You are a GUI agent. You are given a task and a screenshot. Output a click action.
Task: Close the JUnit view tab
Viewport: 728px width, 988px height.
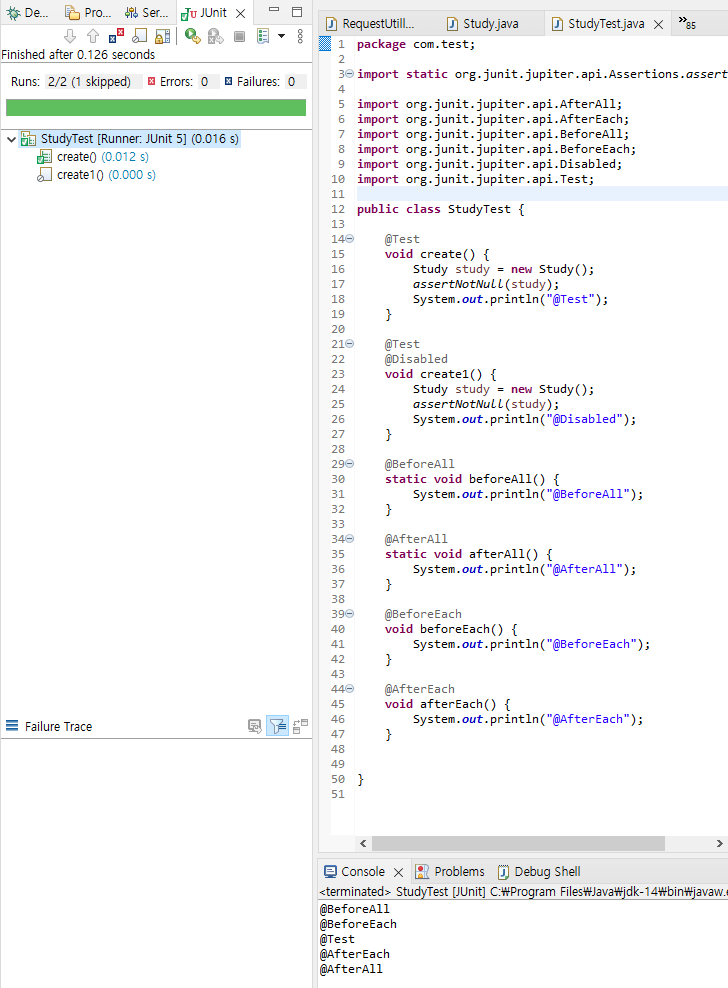240,13
